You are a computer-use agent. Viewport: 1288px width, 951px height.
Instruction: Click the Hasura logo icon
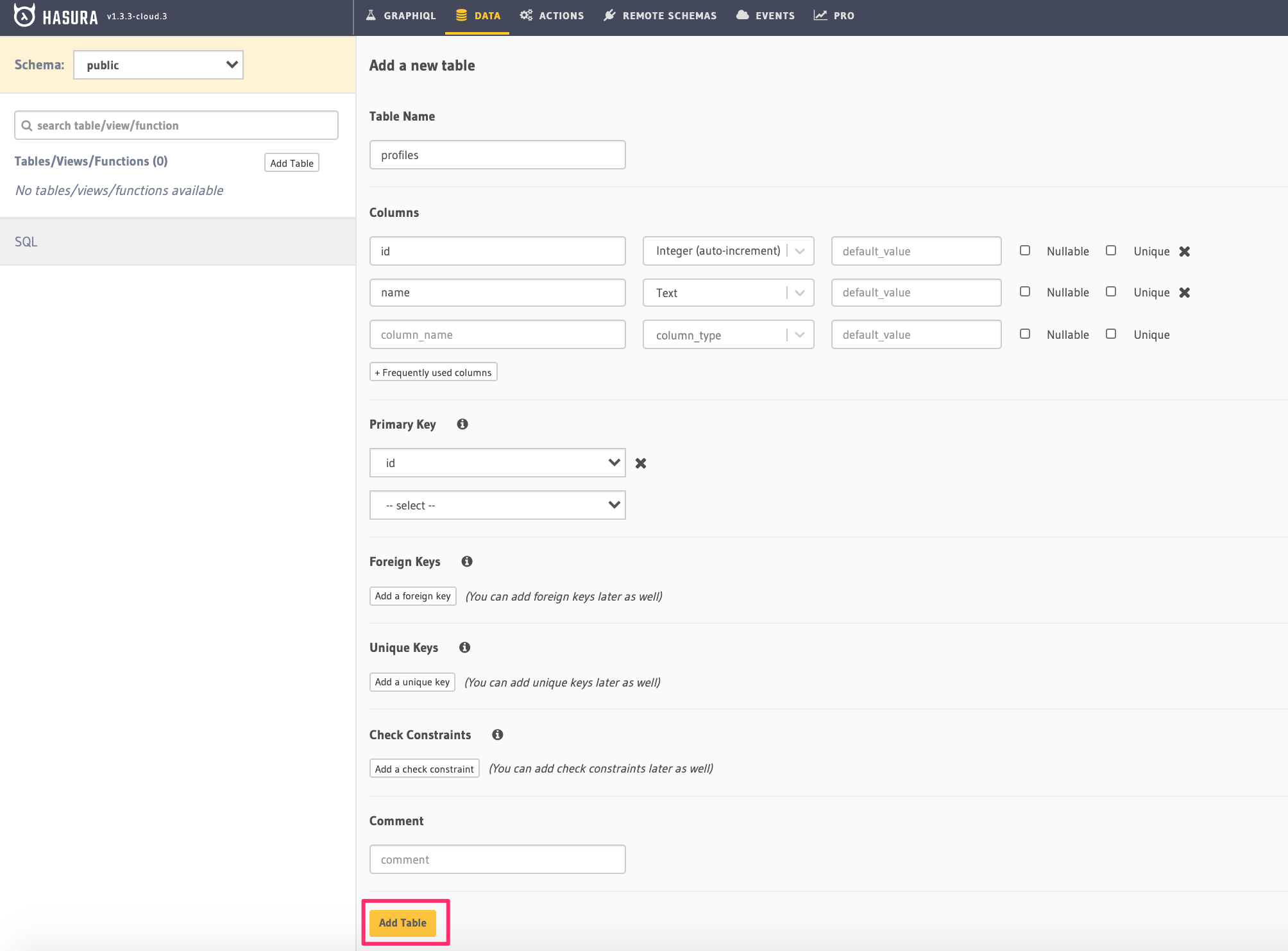[24, 15]
